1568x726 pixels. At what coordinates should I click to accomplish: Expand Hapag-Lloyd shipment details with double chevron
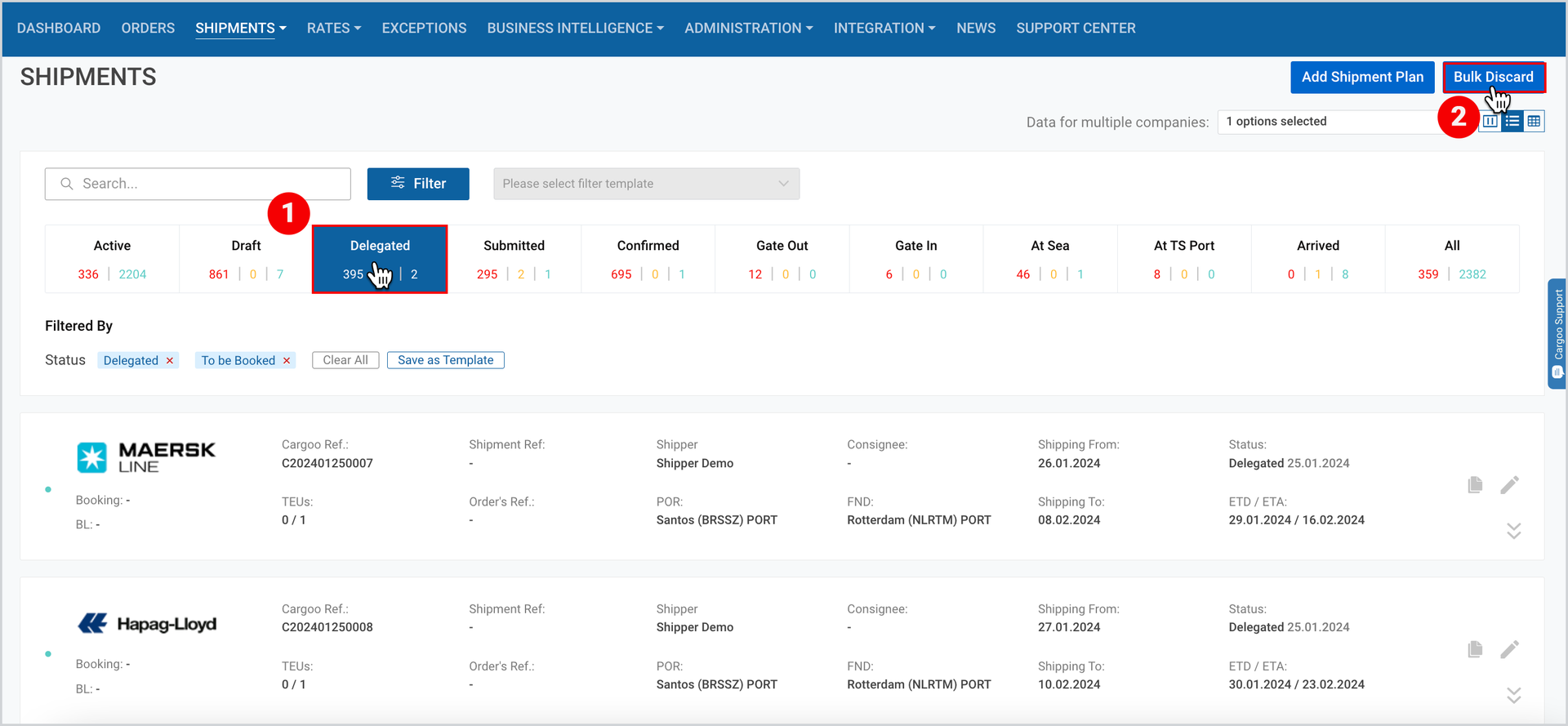tap(1513, 695)
